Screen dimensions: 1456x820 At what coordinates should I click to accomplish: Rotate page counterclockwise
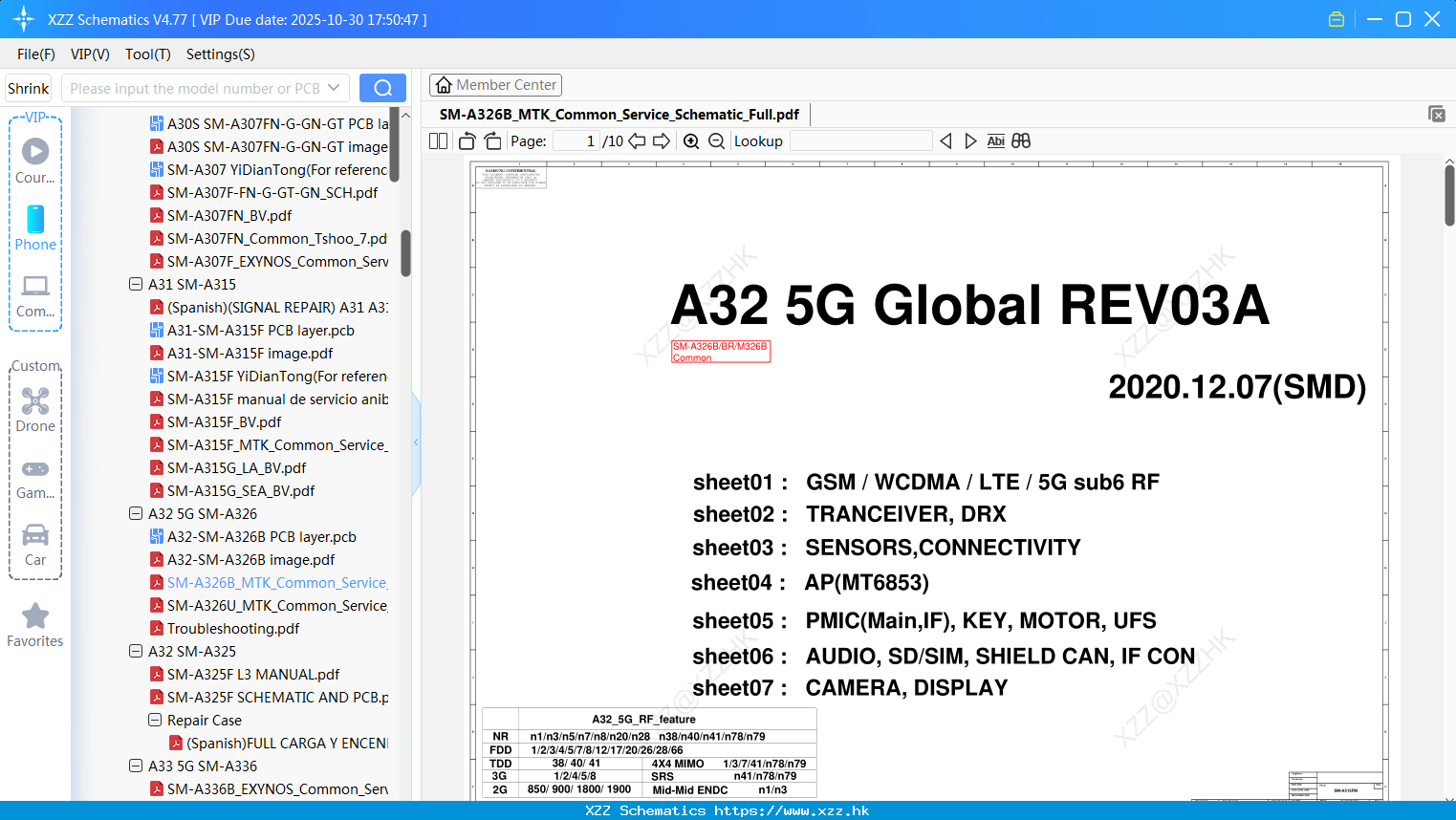click(x=467, y=140)
